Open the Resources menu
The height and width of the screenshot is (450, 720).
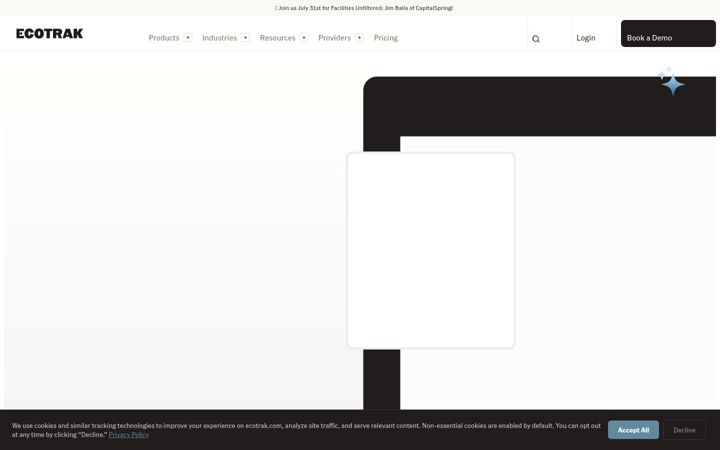point(277,38)
